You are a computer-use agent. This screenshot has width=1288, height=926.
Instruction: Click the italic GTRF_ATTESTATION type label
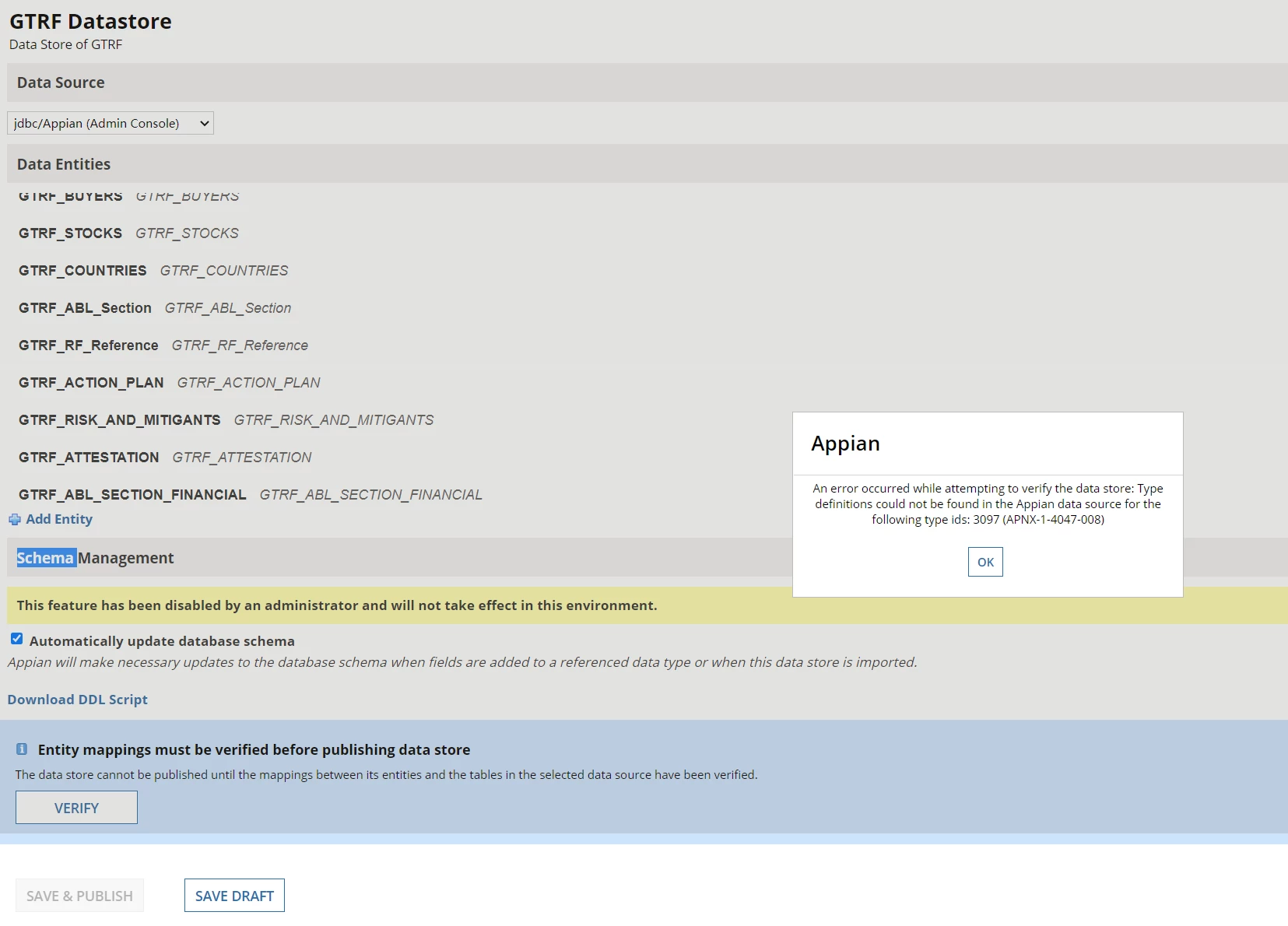pyautogui.click(x=242, y=458)
